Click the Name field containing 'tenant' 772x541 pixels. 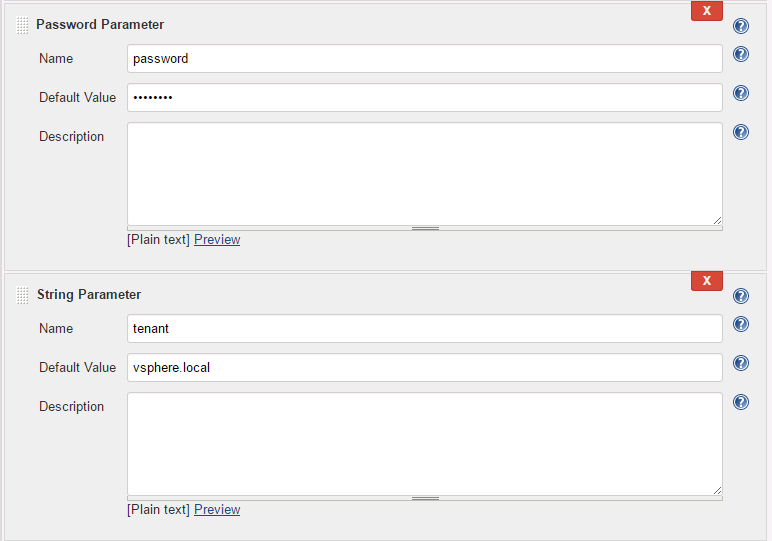(424, 328)
